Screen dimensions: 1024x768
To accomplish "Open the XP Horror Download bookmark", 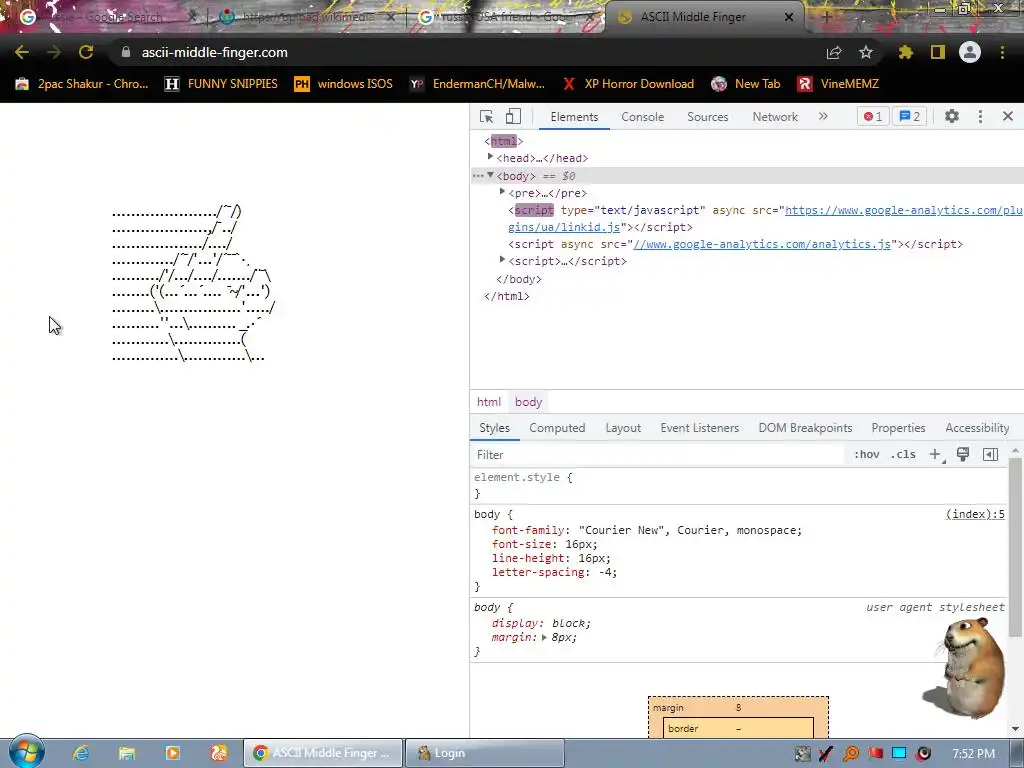I will (x=628, y=84).
